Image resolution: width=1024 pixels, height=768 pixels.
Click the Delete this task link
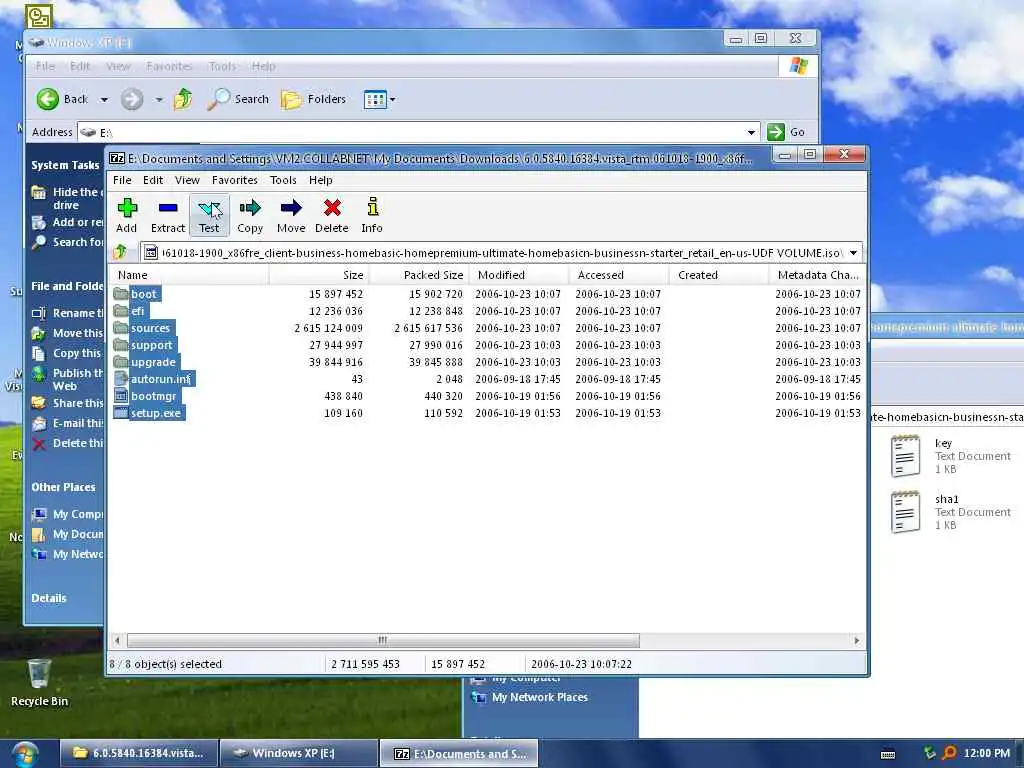[68, 443]
